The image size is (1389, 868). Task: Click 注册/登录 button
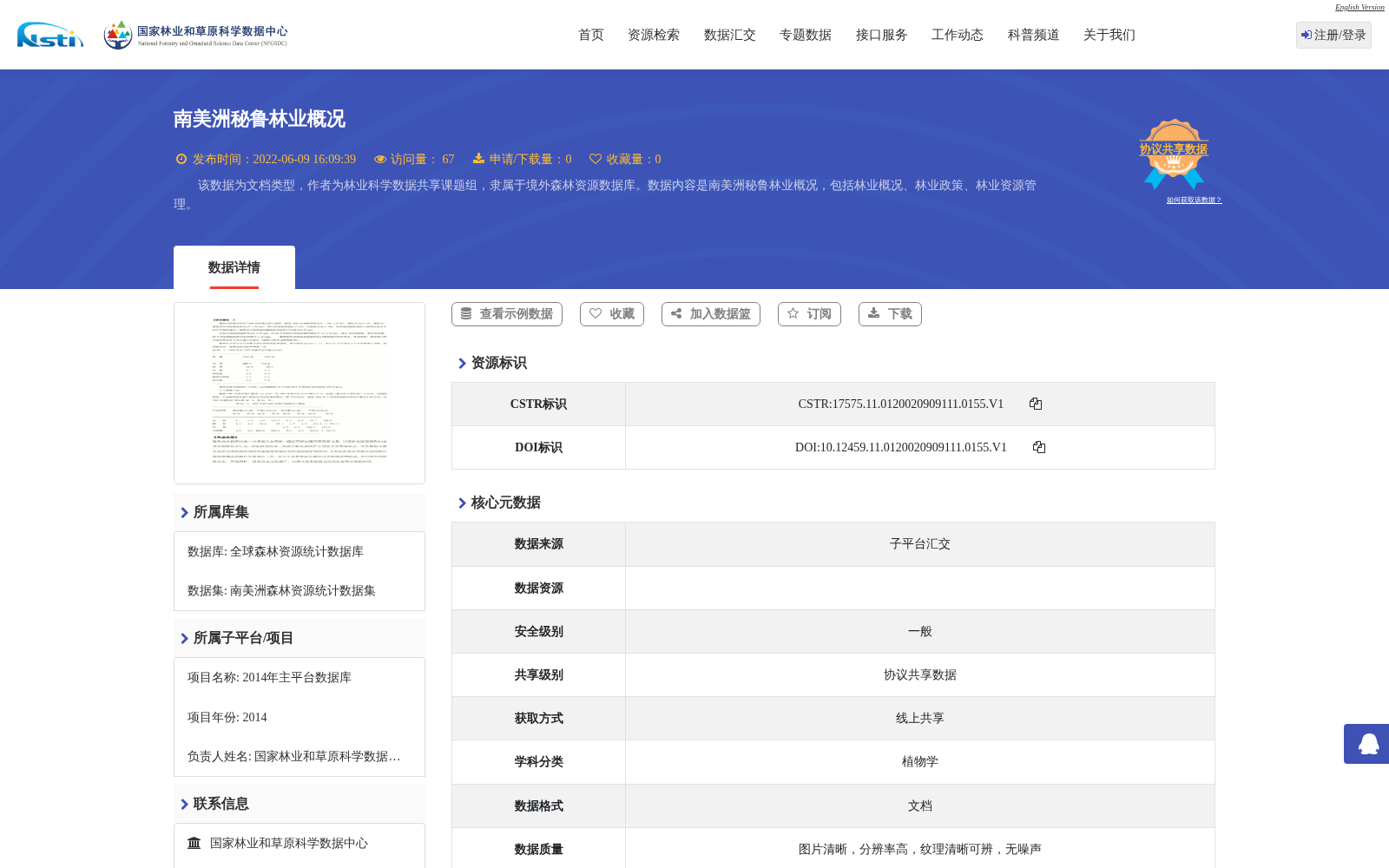pos(1333,35)
